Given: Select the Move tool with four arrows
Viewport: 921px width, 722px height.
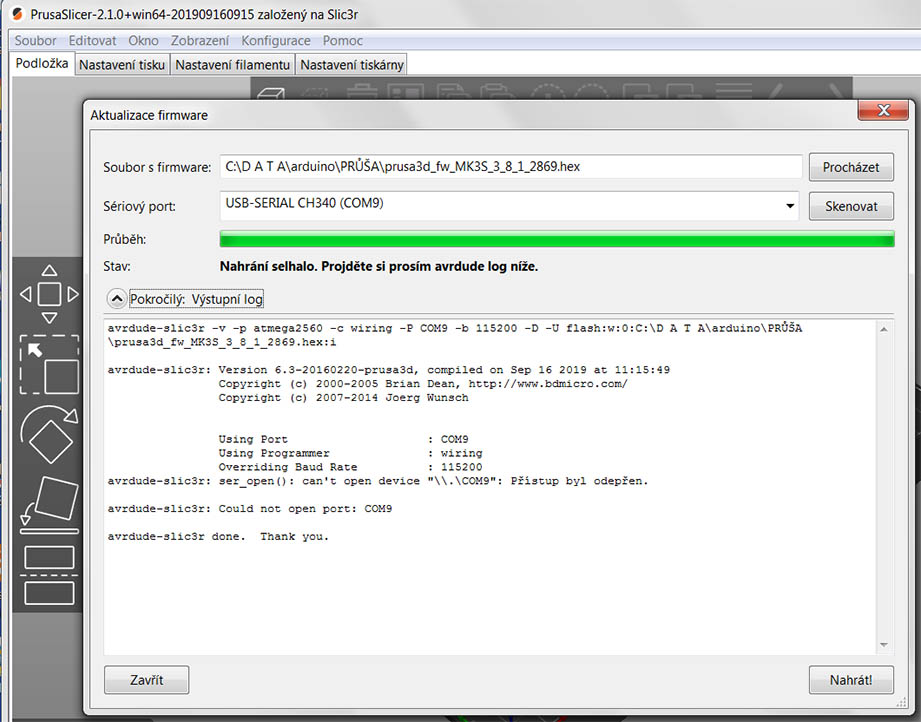Looking at the screenshot, I should [49, 294].
